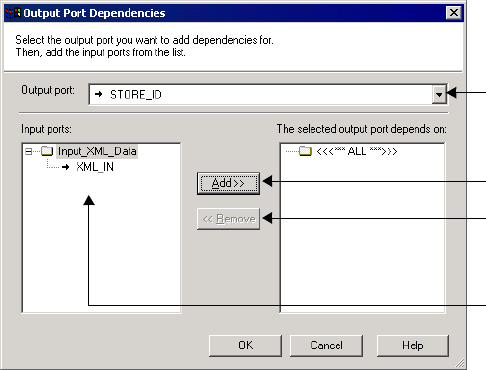The image size is (486, 370).
Task: Select the XML_IN input port
Action: tap(95, 167)
